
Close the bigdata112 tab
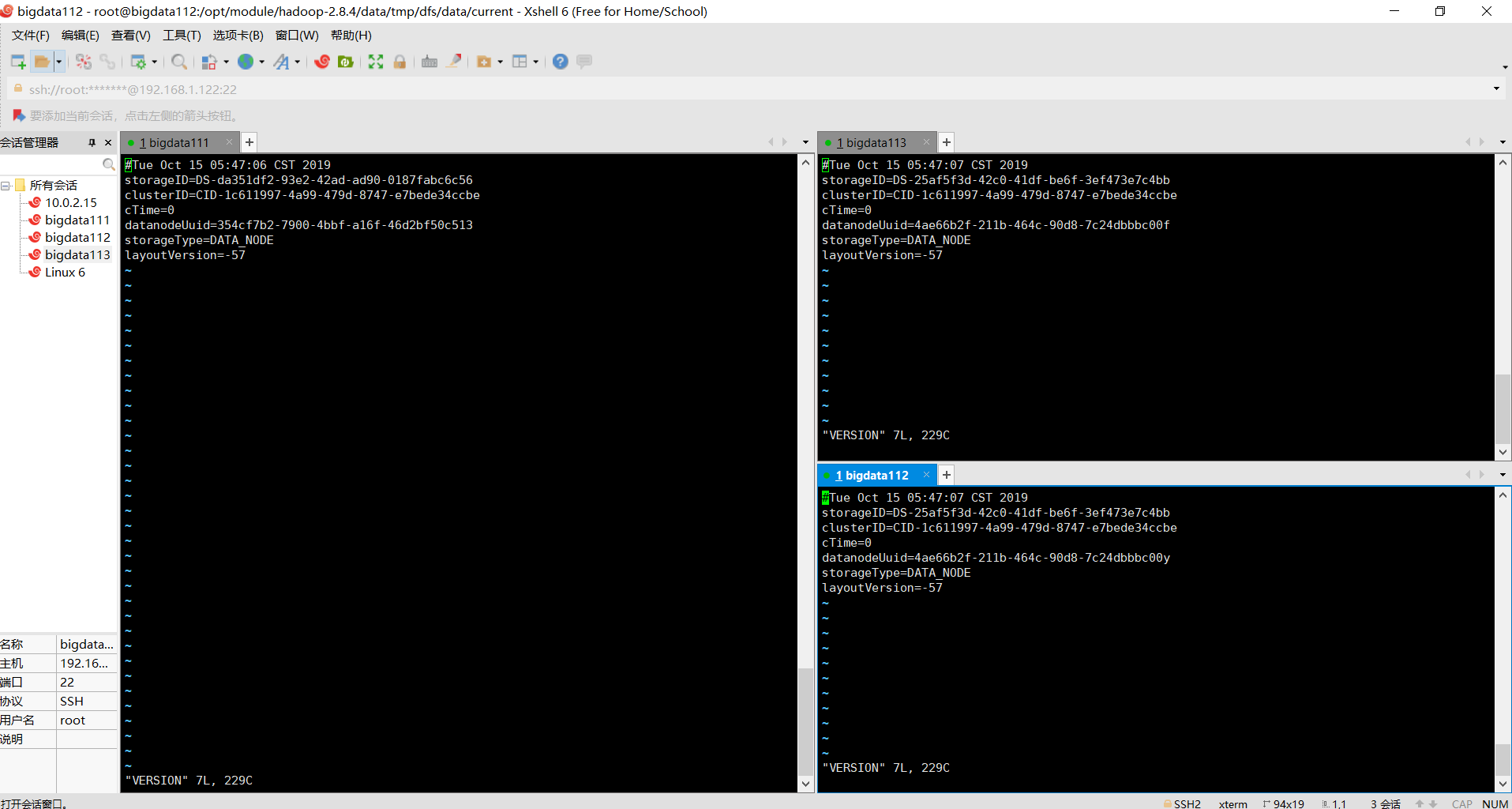(x=926, y=475)
